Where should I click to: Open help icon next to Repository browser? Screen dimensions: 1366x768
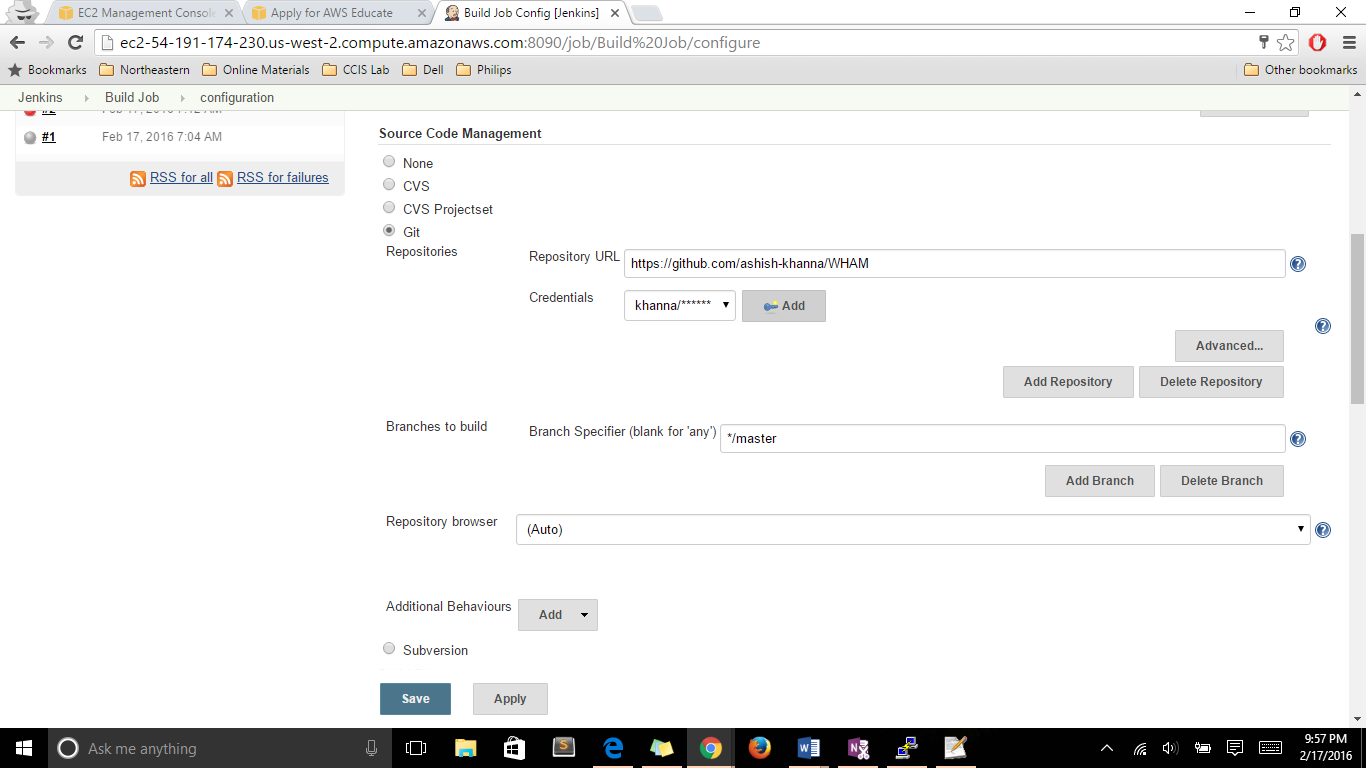[x=1323, y=530]
